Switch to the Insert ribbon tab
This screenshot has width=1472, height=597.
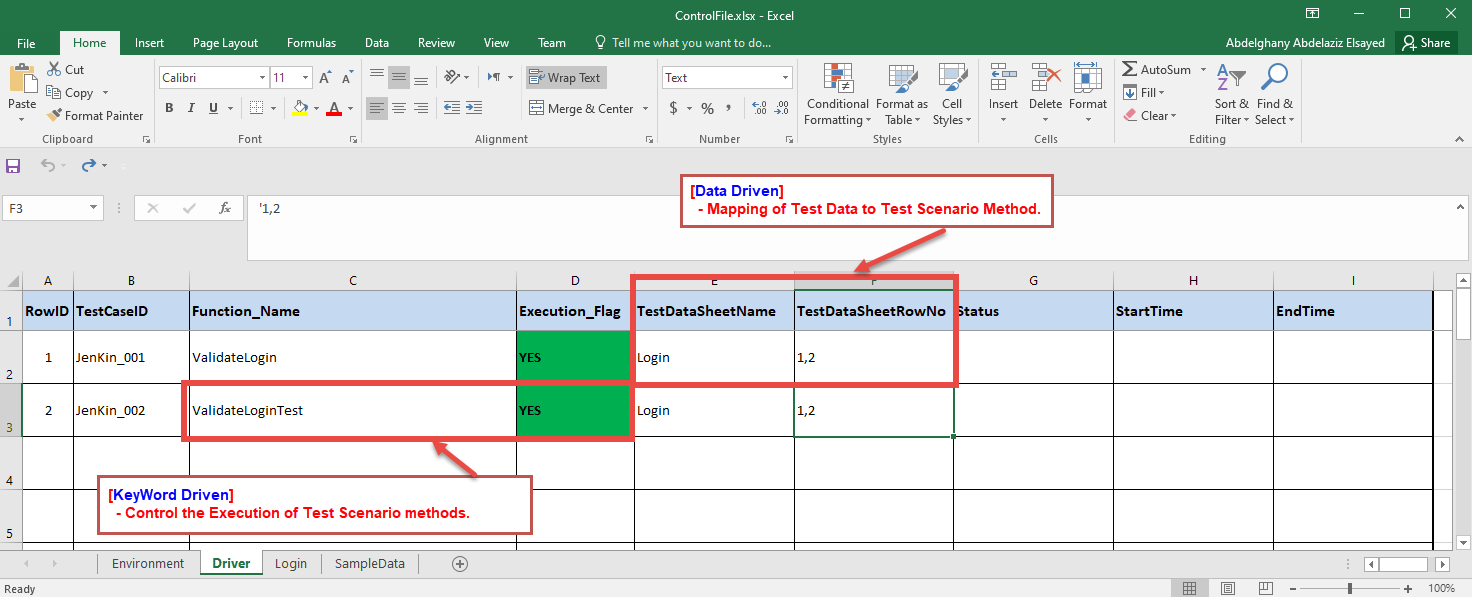[x=150, y=43]
